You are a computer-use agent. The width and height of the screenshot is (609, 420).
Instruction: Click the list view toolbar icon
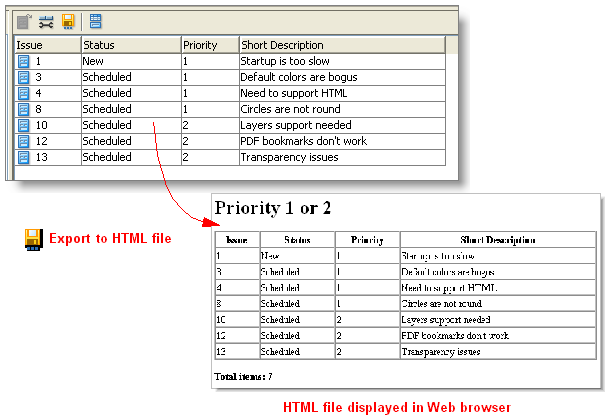tap(95, 20)
